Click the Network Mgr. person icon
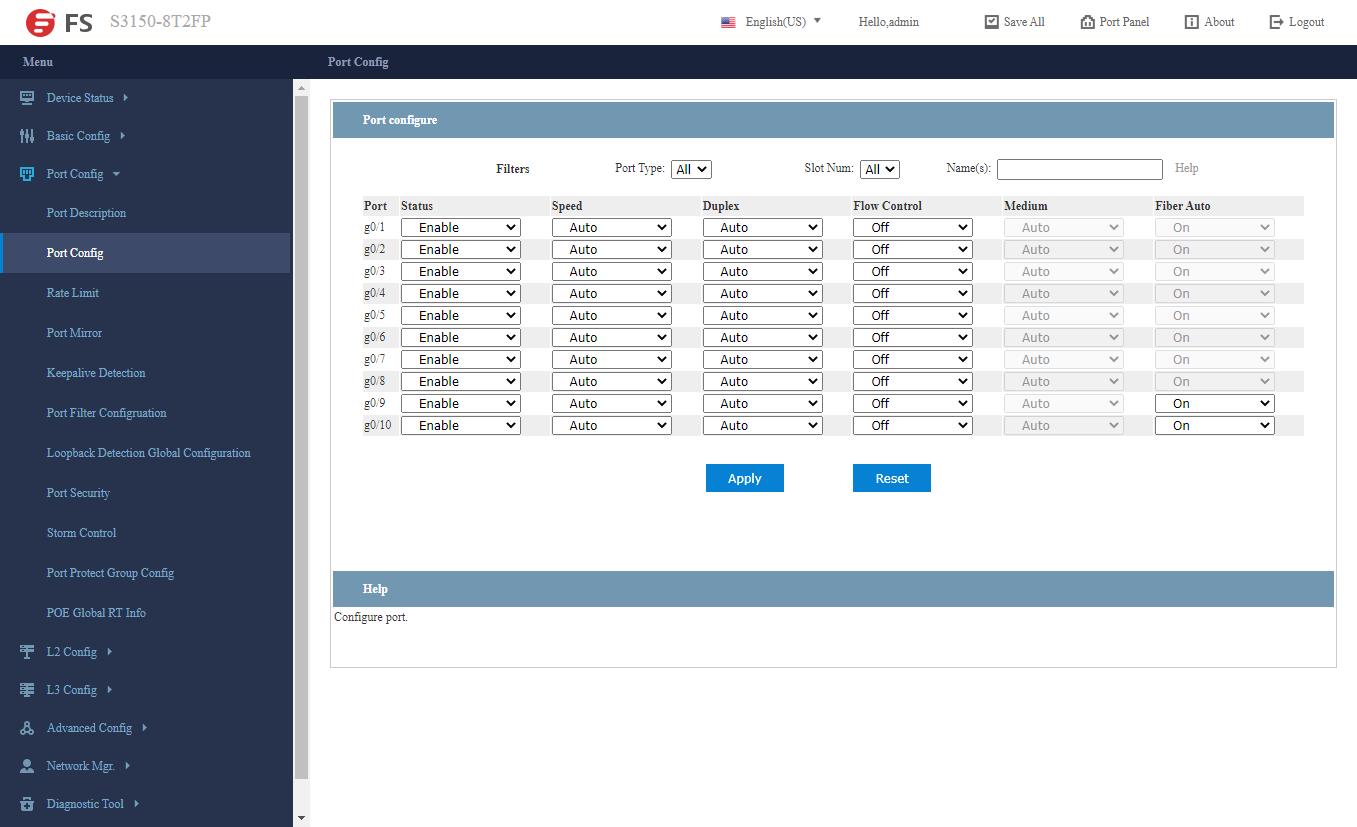 27,766
